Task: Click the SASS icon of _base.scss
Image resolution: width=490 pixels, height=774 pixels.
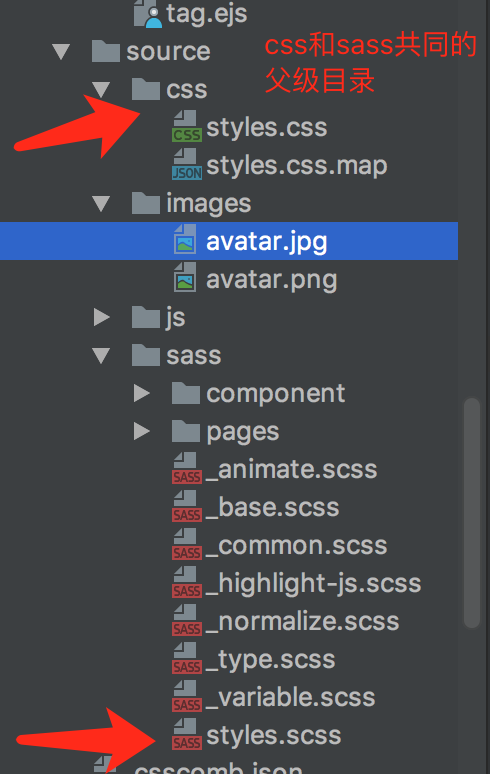Action: click(187, 506)
